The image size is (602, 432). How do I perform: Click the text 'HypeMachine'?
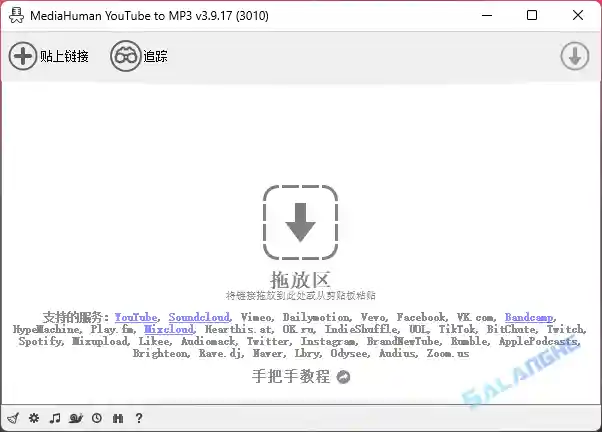[x=46, y=329]
